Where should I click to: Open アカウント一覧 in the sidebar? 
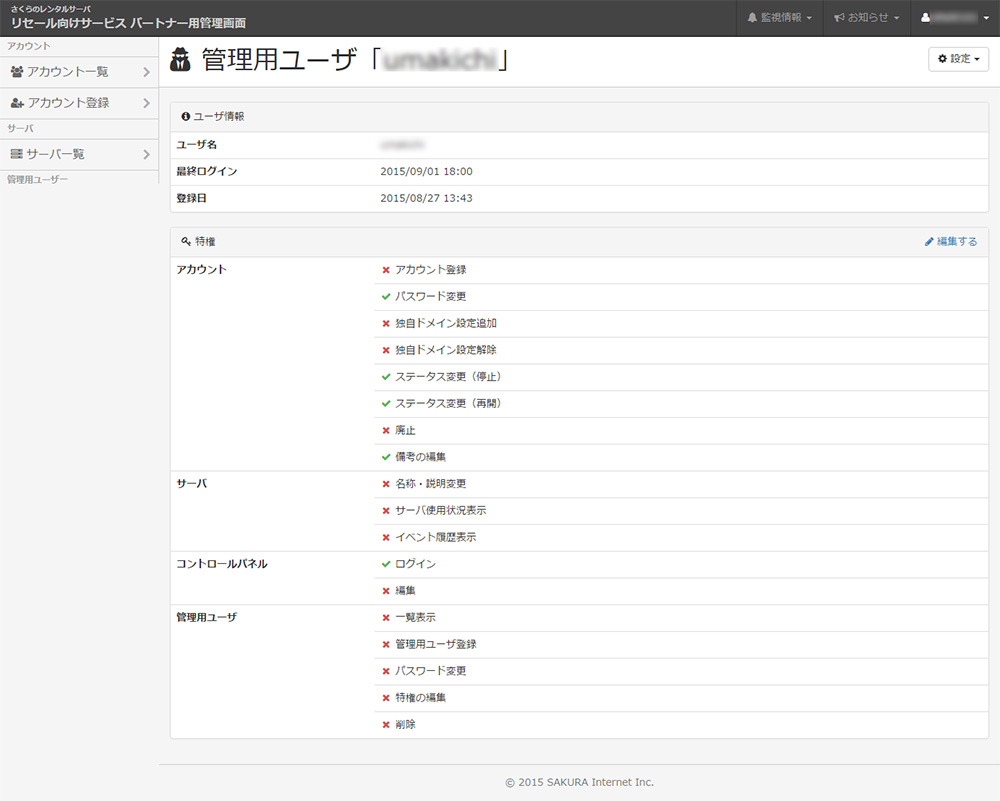[x=68, y=72]
